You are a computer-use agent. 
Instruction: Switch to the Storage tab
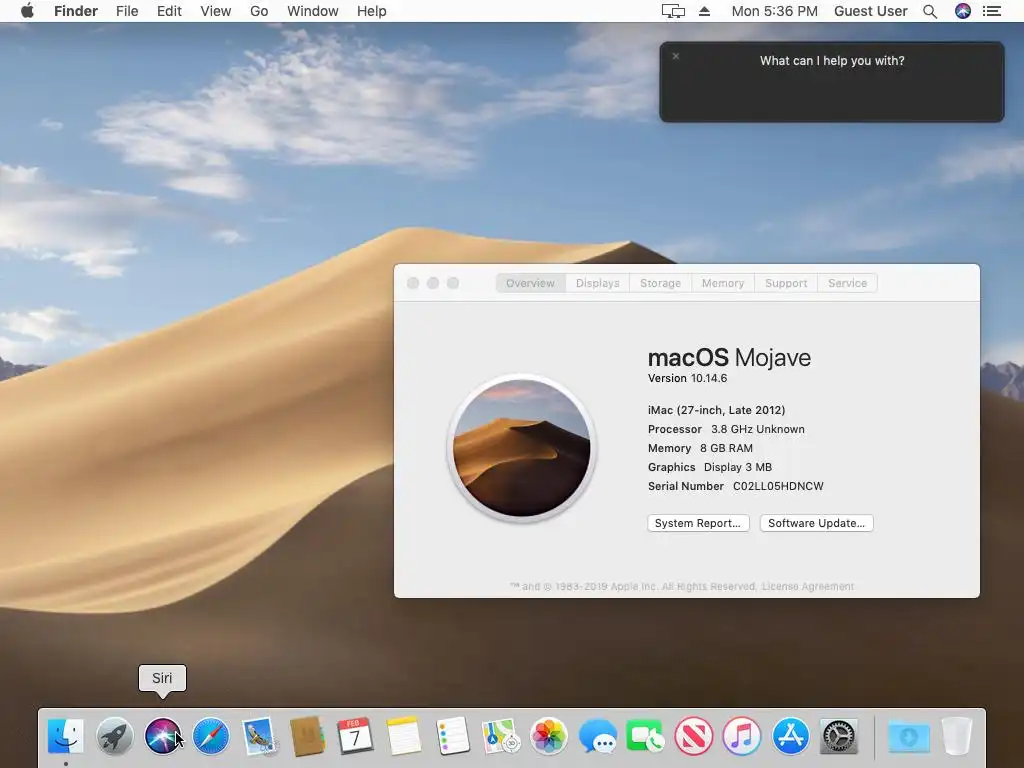coord(660,283)
